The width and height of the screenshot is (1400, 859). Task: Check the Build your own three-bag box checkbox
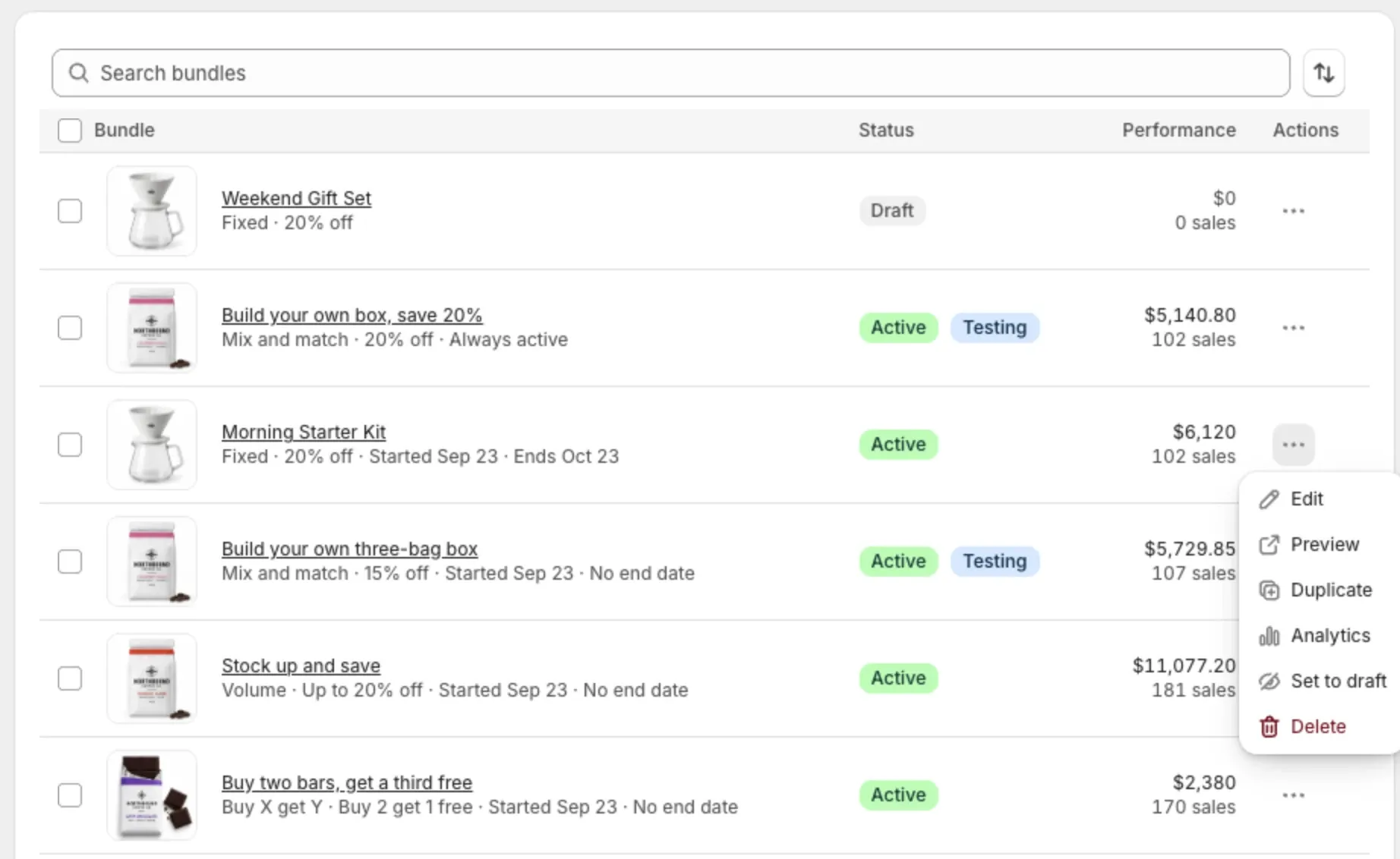point(70,562)
